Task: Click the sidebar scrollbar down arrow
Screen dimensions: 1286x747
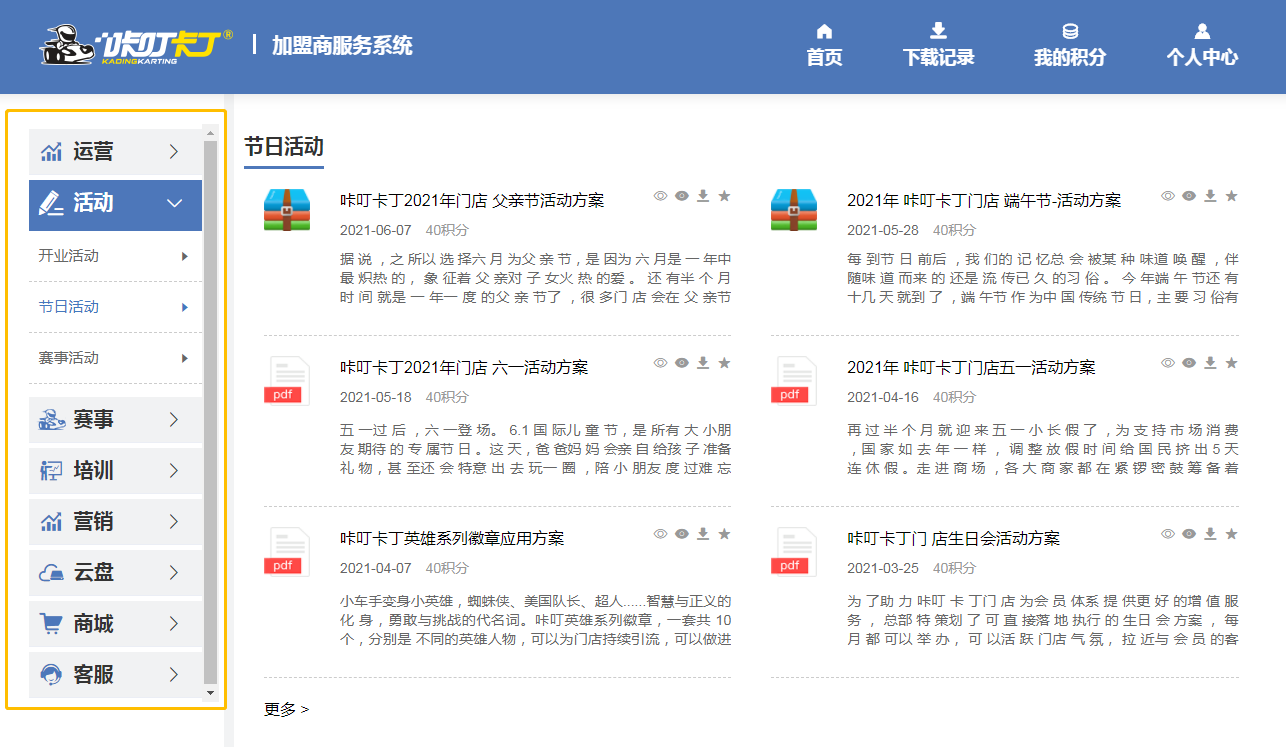Action: tap(210, 692)
